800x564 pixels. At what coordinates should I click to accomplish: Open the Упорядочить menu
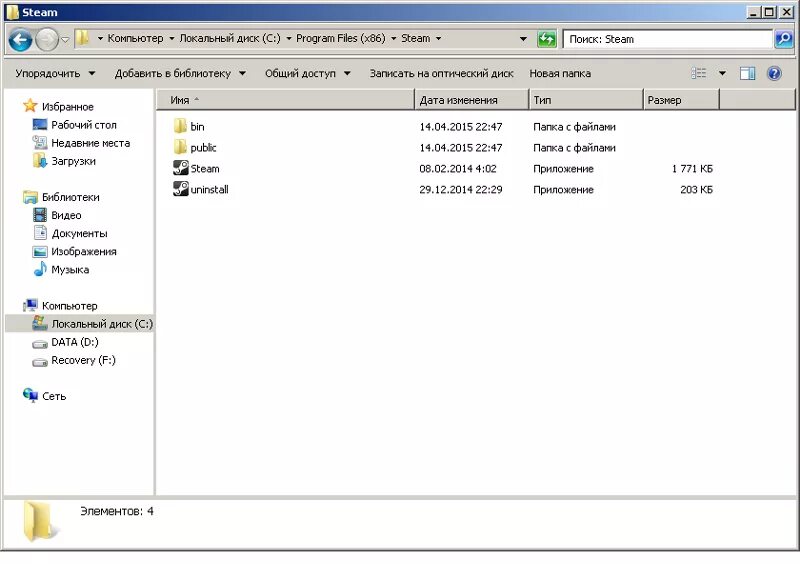(x=55, y=73)
